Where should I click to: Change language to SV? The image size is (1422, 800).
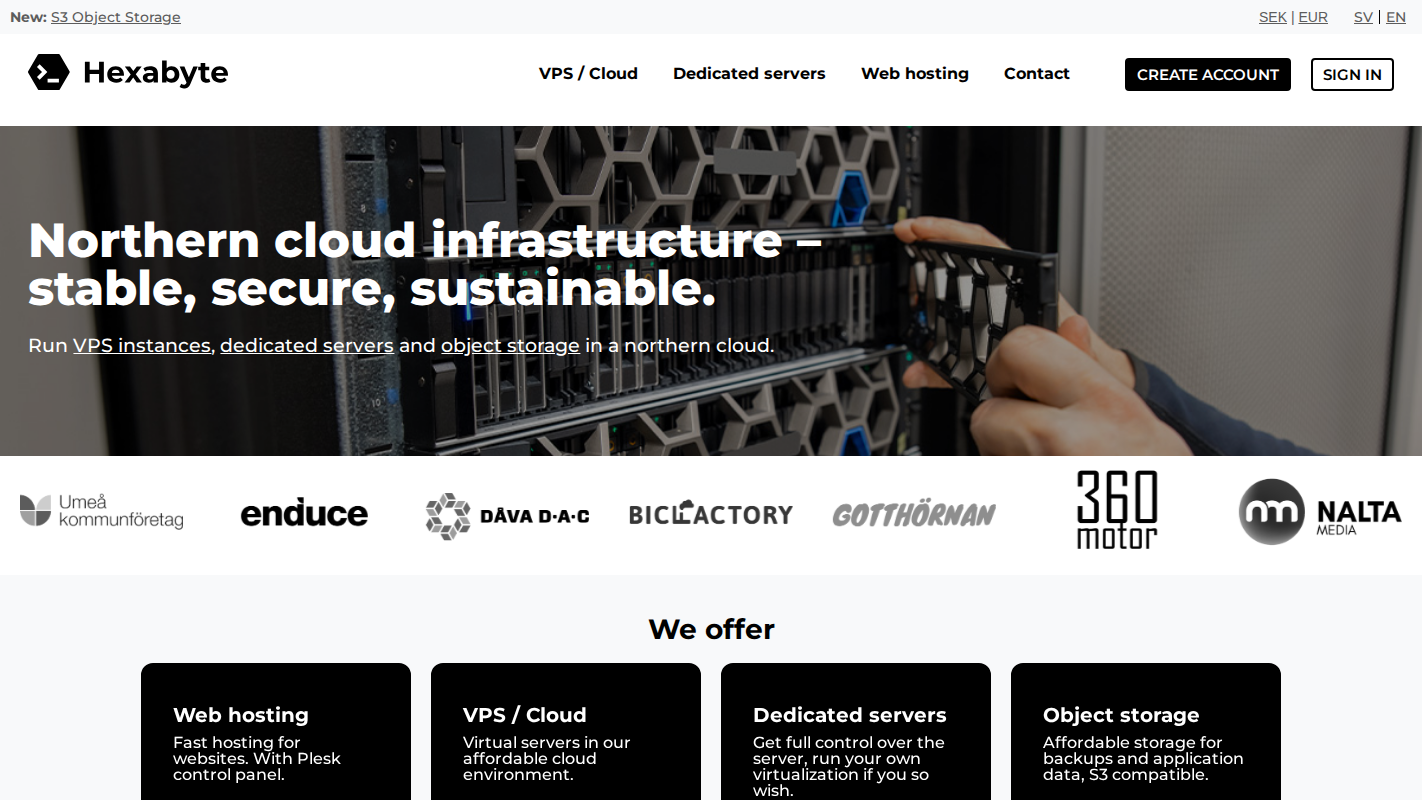[x=1363, y=17]
